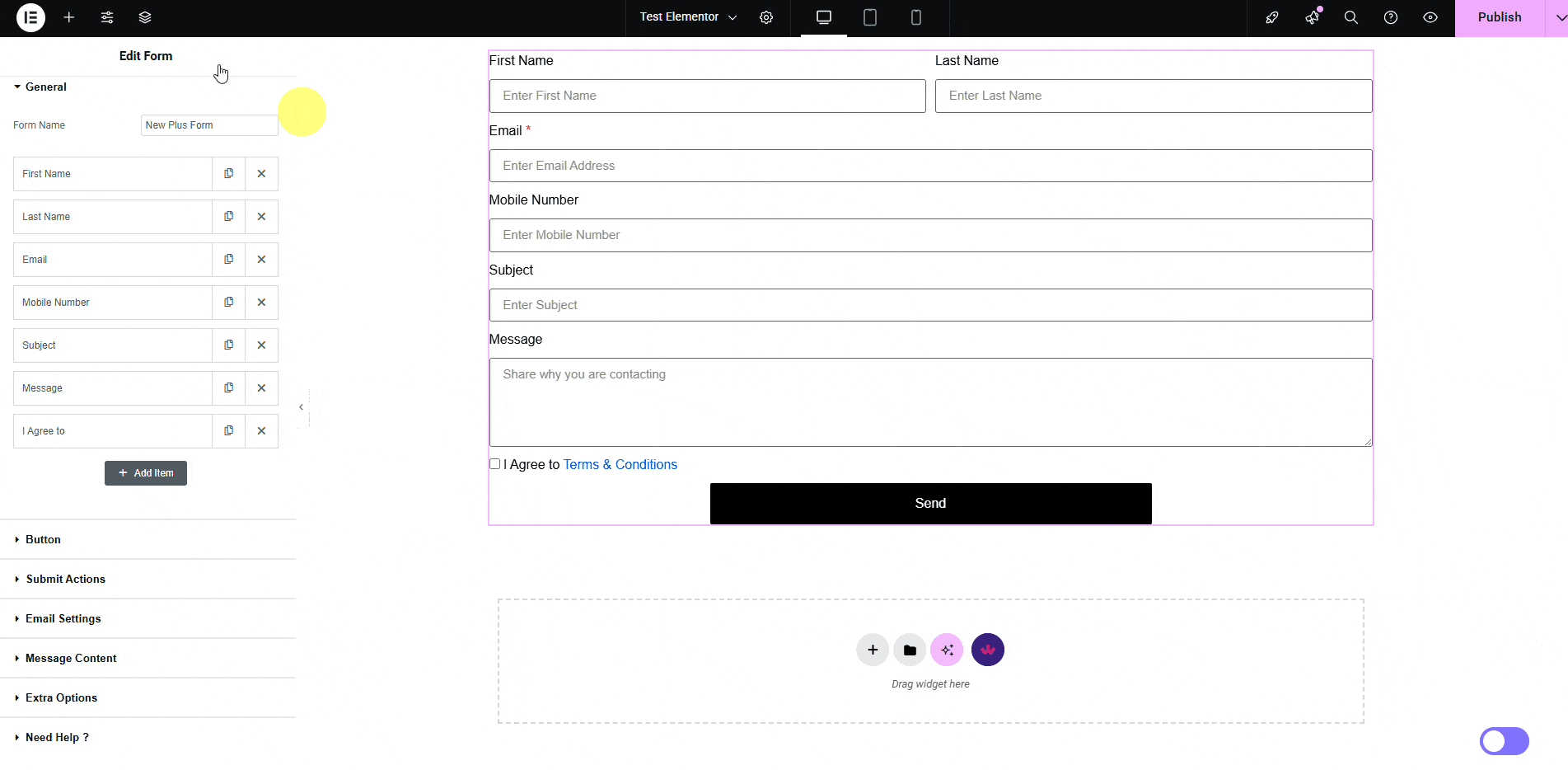The height and width of the screenshot is (770, 1568).
Task: Open page settings gear icon
Action: (766, 17)
